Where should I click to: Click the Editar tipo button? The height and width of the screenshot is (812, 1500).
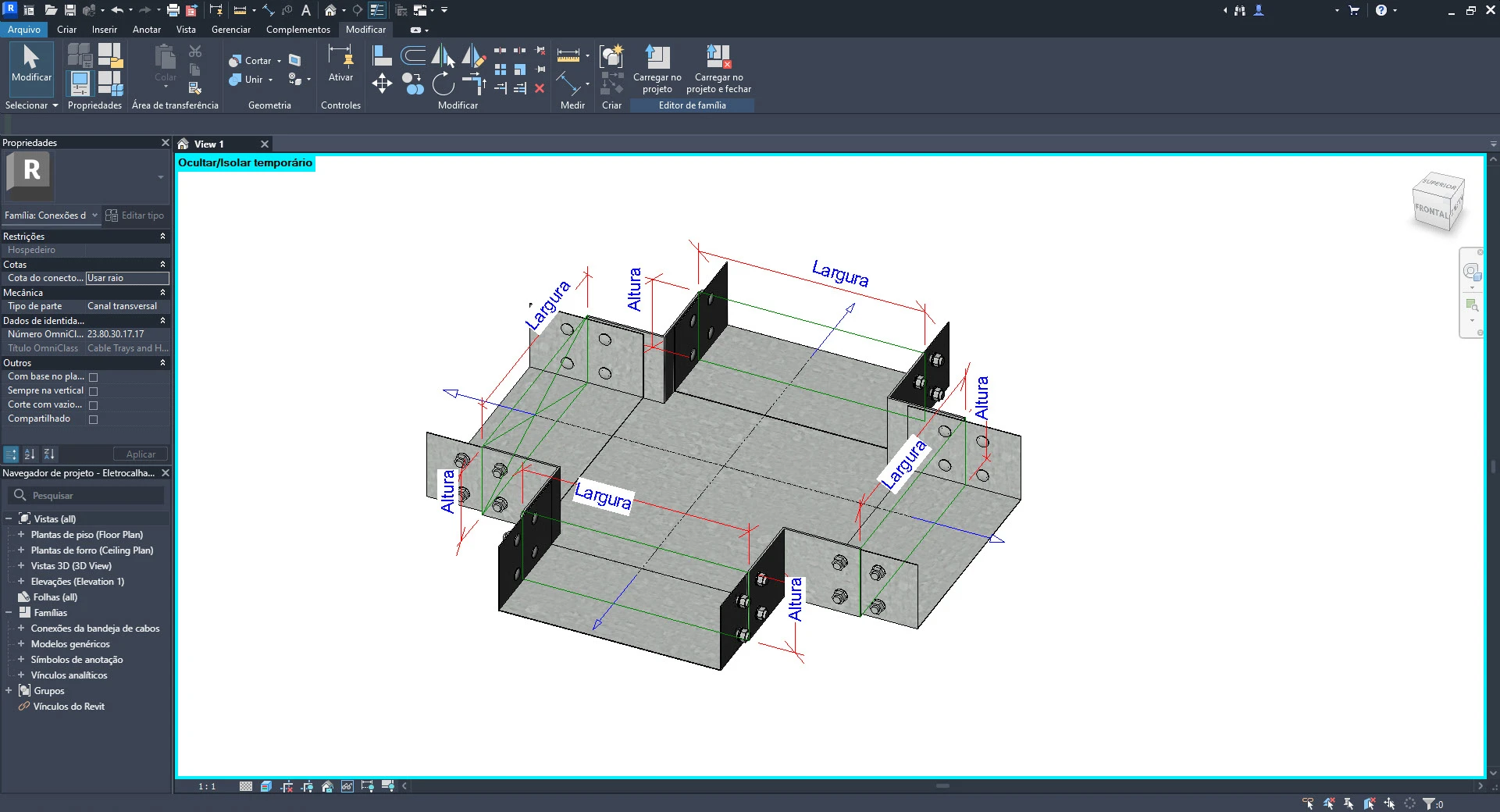(135, 215)
